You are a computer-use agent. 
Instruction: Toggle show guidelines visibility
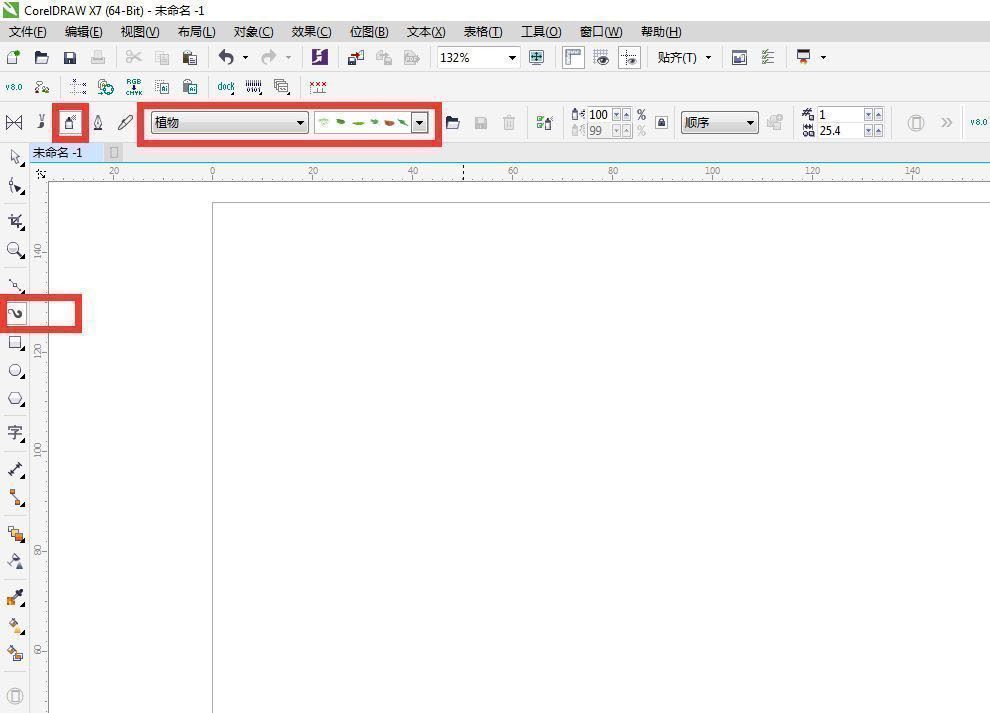click(629, 58)
